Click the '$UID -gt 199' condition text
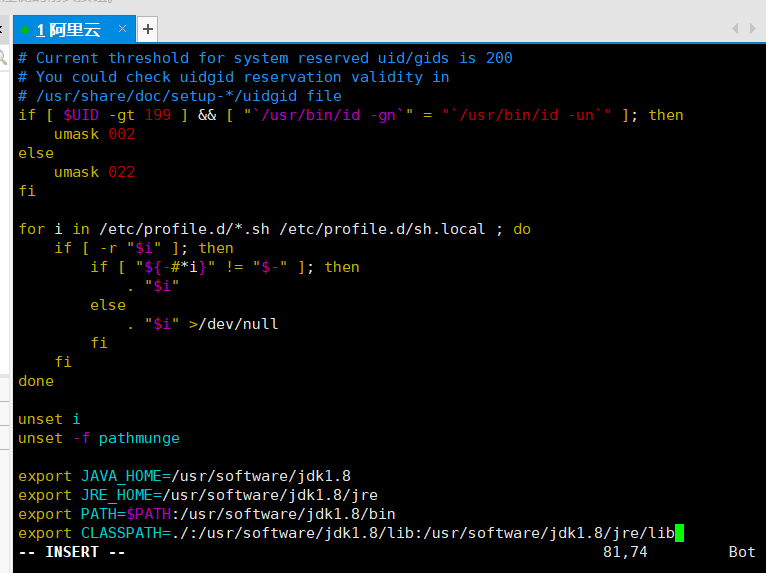This screenshot has height=573, width=766. [x=117, y=115]
